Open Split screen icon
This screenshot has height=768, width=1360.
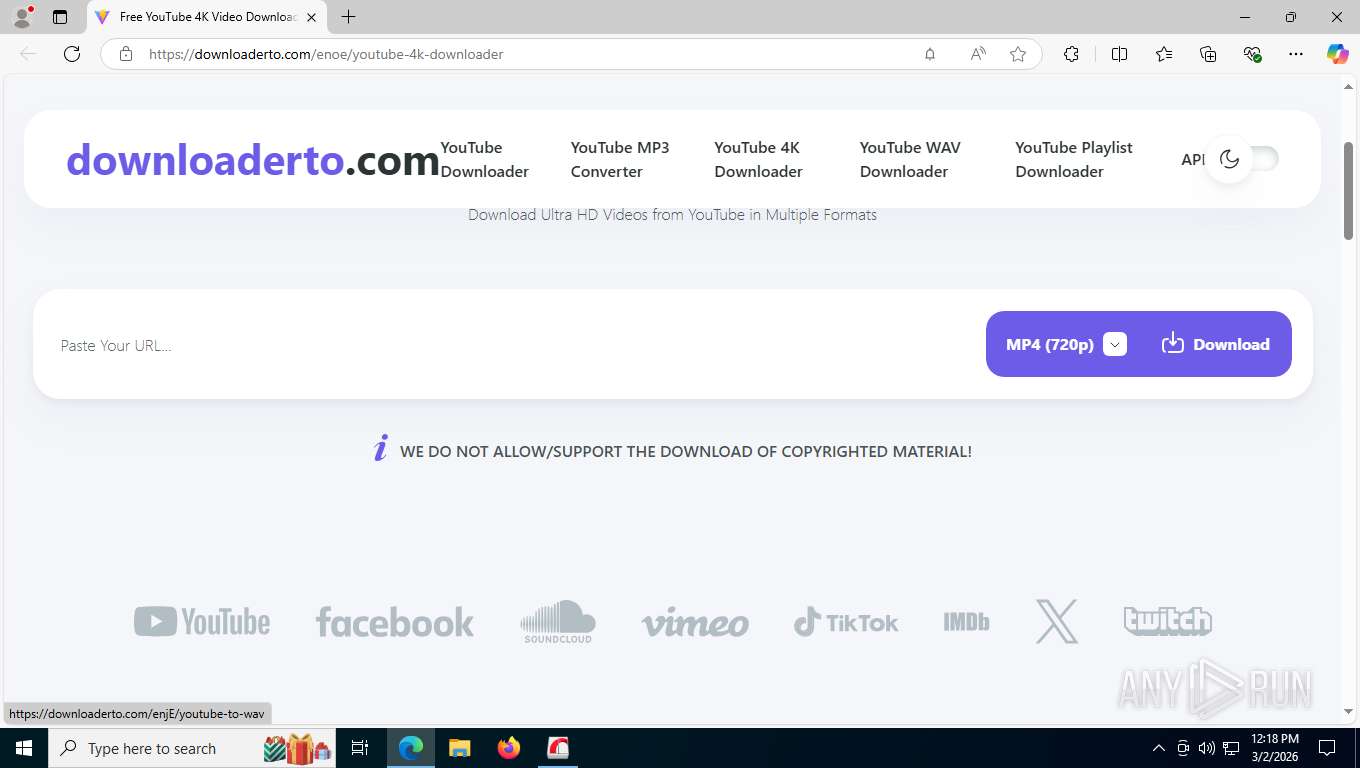coord(1120,54)
